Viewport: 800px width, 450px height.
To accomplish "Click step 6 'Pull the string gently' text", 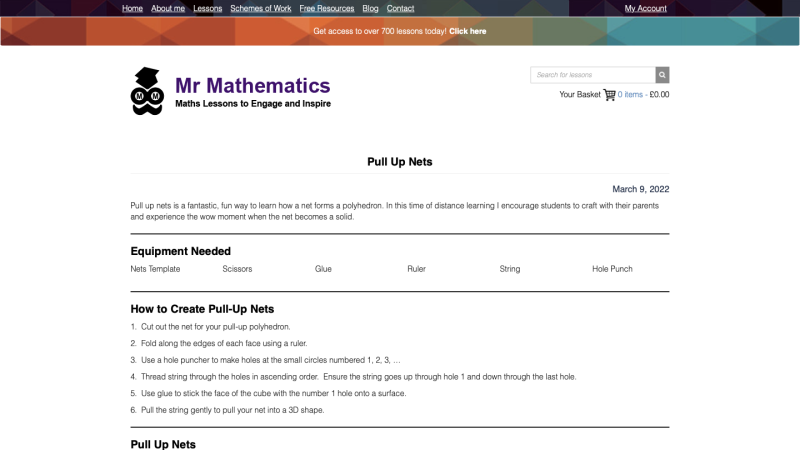I will pyautogui.click(x=232, y=410).
